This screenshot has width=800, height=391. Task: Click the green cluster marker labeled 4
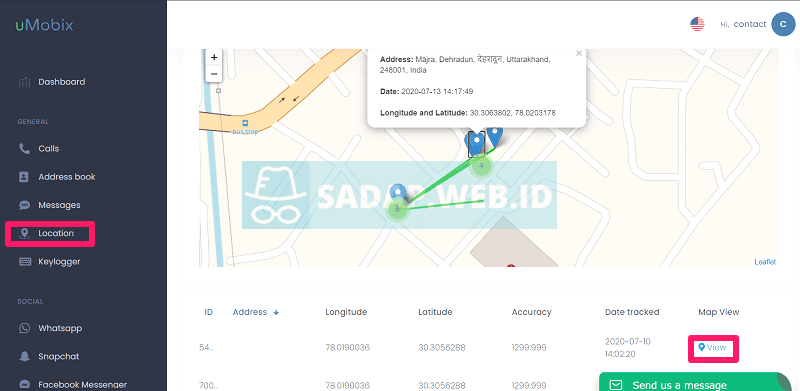481,166
